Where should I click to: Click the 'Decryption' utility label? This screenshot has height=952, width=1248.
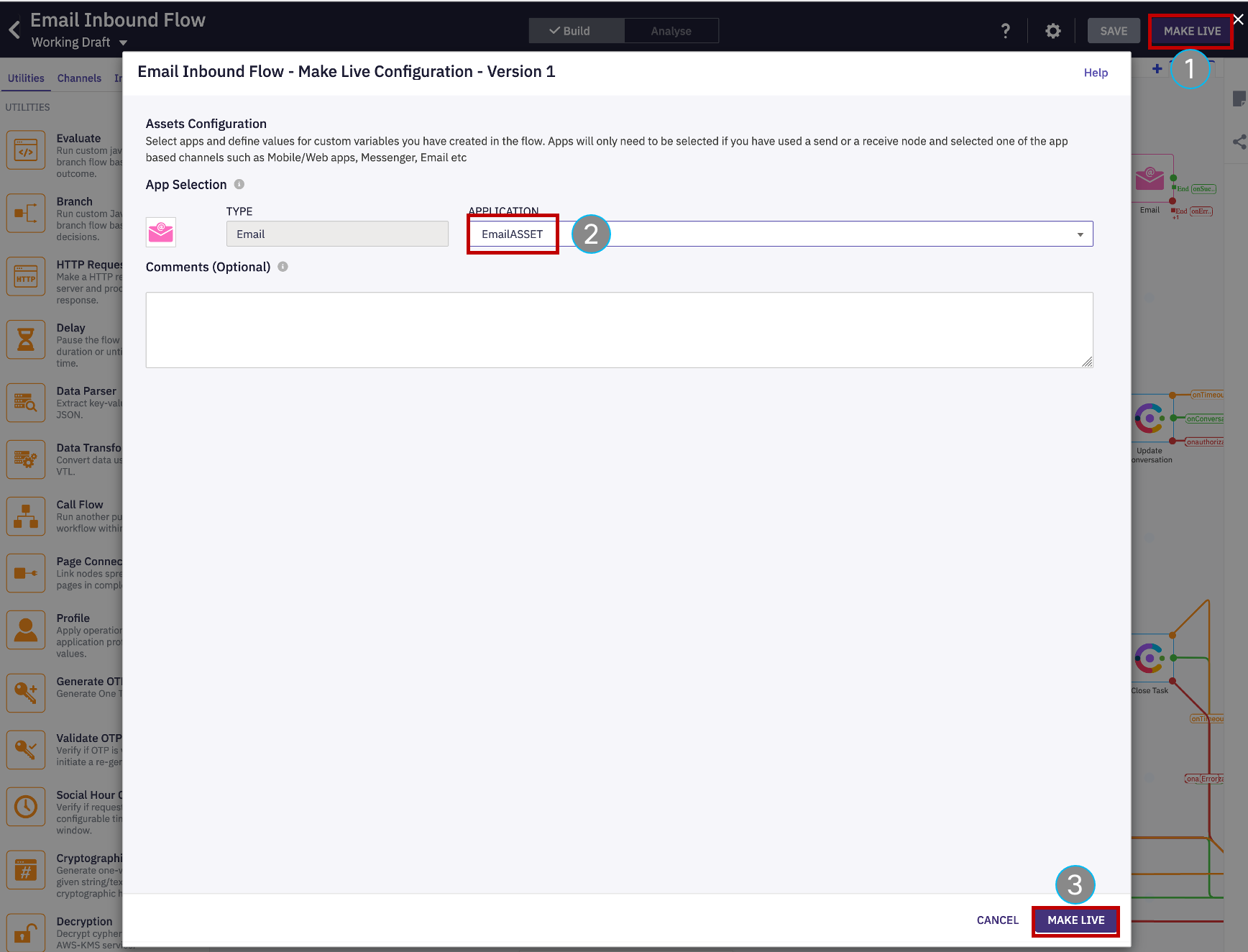[84, 922]
